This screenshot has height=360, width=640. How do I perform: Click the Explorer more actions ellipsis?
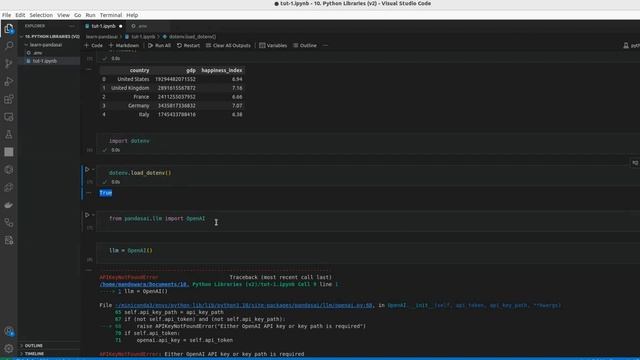point(72,26)
